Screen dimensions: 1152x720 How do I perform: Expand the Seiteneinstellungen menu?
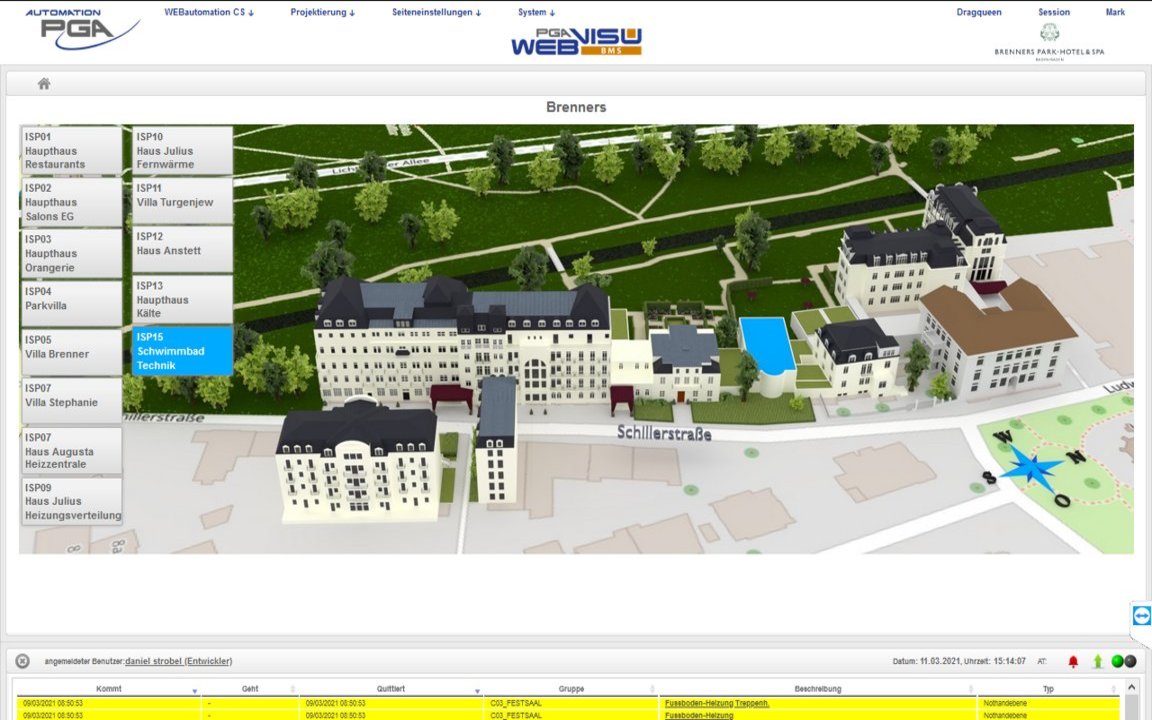(x=436, y=12)
